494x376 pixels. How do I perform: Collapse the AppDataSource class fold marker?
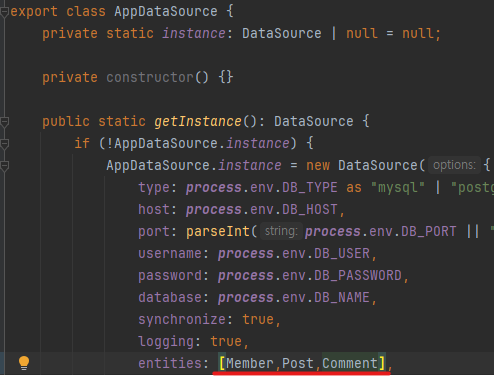tap(4, 12)
